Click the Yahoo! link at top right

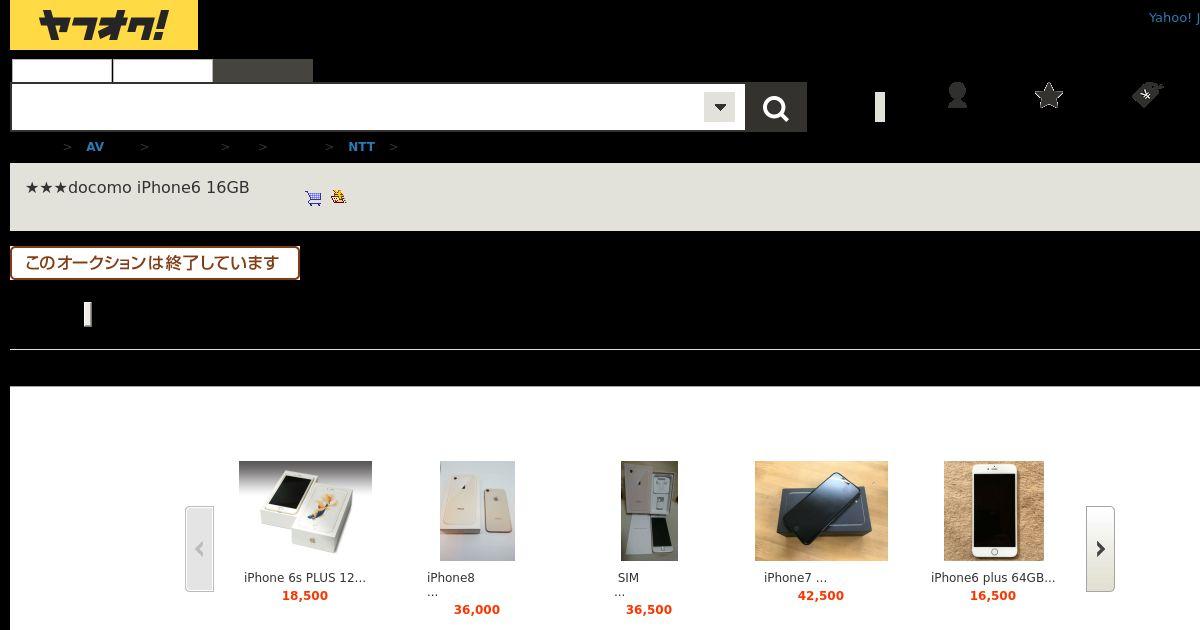[x=1170, y=17]
